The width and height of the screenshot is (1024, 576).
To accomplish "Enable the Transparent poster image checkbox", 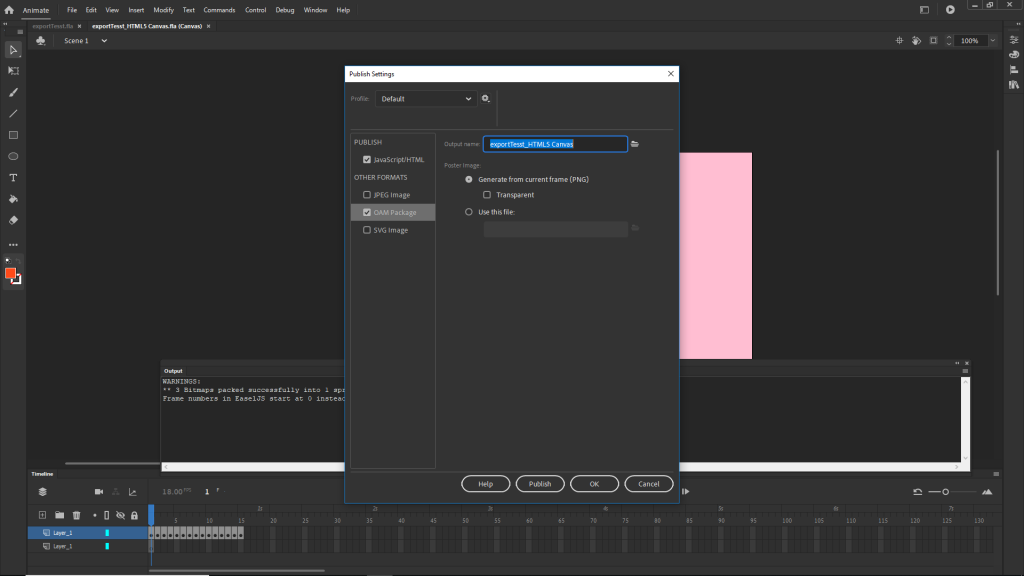I will pos(487,195).
